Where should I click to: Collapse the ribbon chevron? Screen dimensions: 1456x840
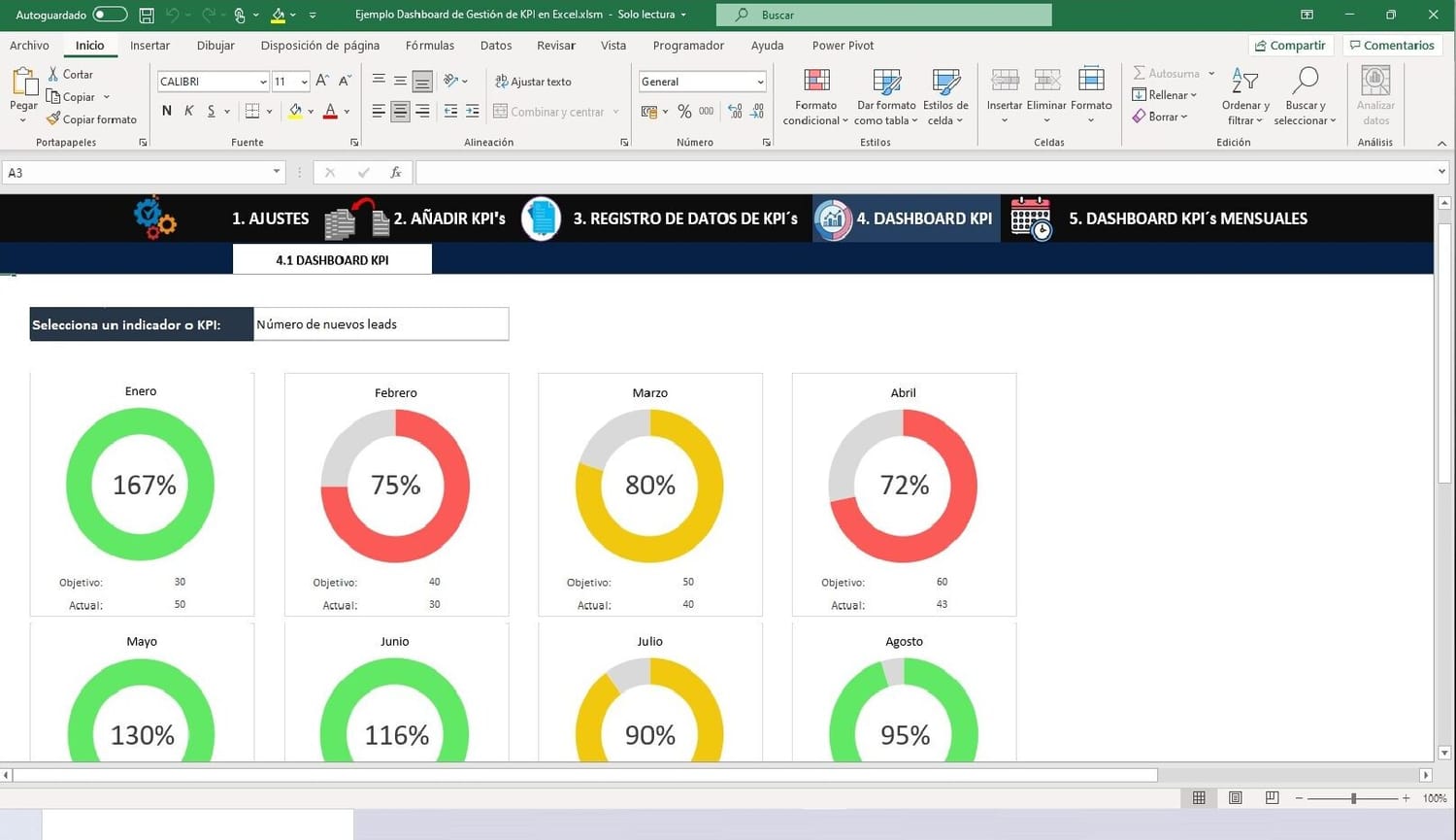(1441, 143)
